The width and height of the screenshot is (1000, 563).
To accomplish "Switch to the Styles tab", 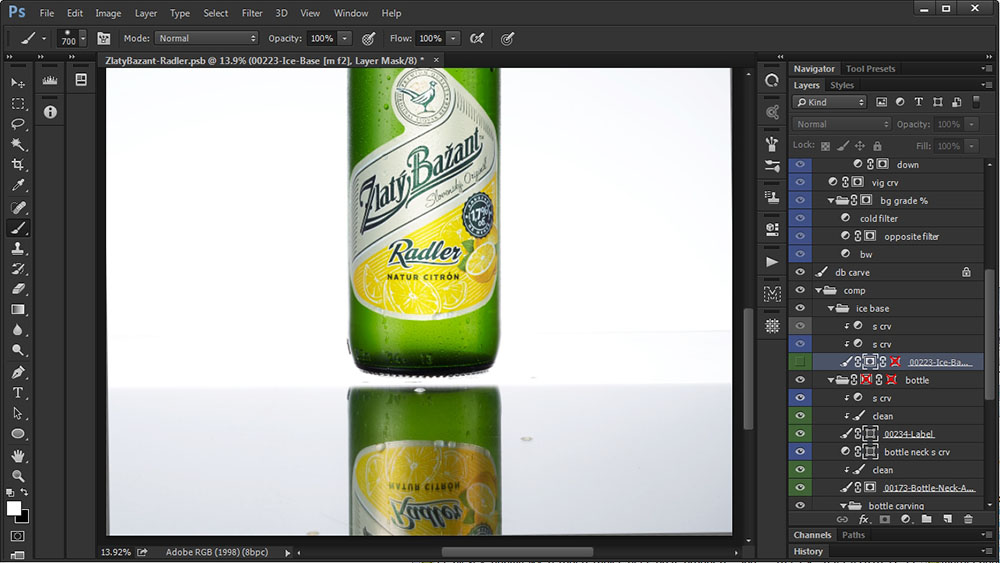I will tap(841, 85).
